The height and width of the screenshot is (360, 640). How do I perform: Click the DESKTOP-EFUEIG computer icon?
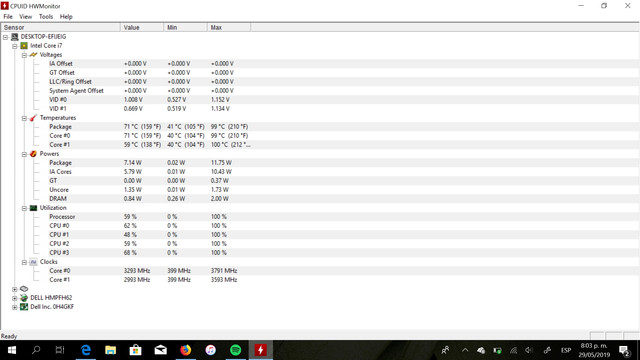[15, 37]
